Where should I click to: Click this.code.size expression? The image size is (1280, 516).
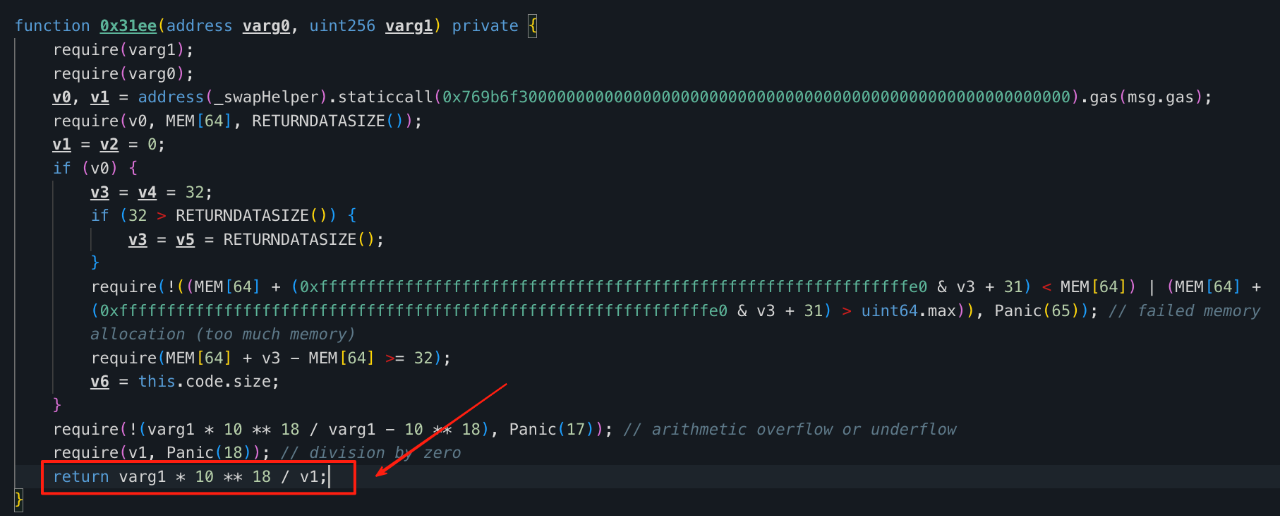(x=209, y=381)
